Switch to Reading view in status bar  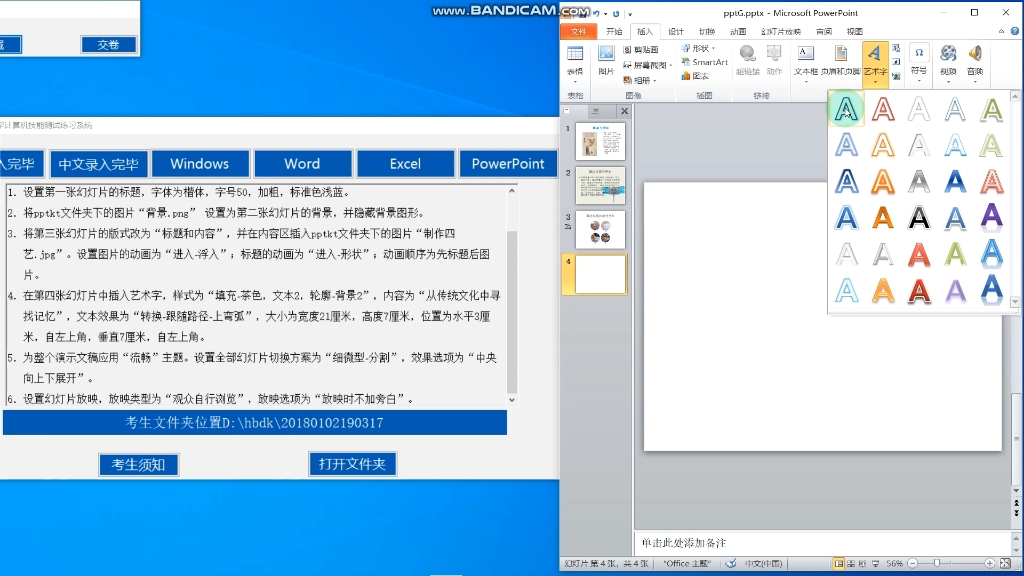tap(862, 563)
